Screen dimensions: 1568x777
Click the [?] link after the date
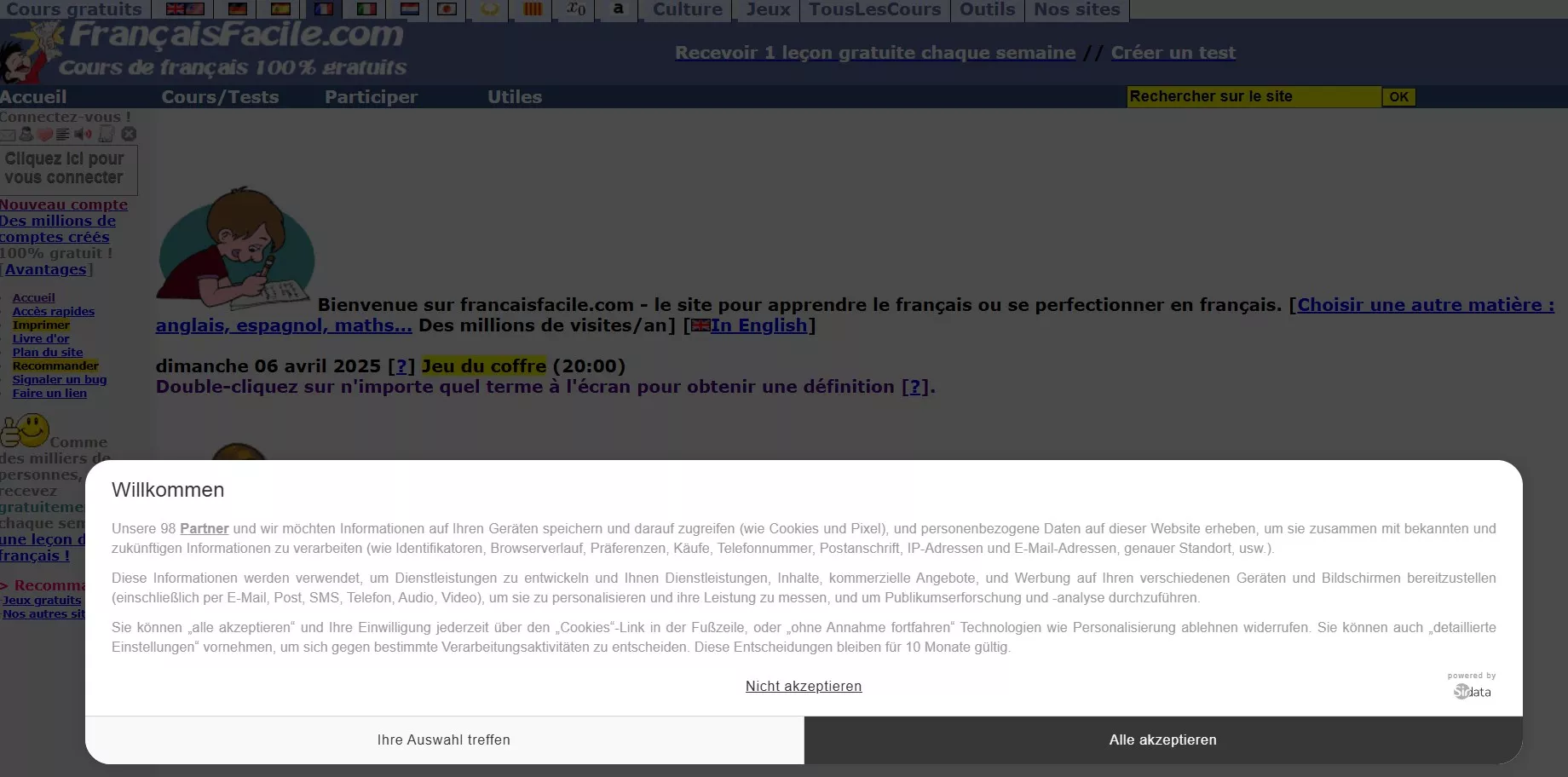(x=401, y=366)
